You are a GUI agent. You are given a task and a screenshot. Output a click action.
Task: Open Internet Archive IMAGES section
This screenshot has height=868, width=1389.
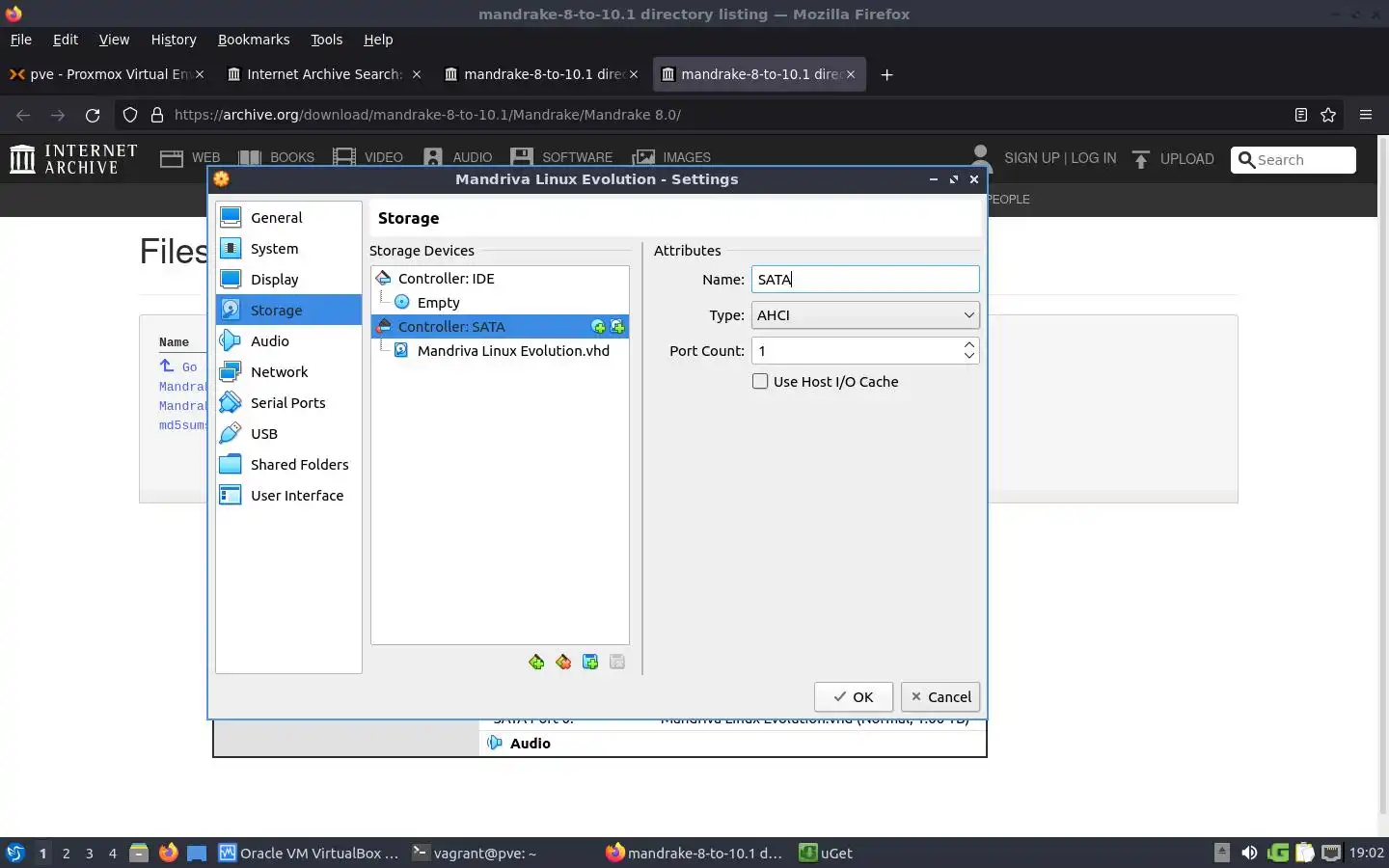click(x=671, y=158)
